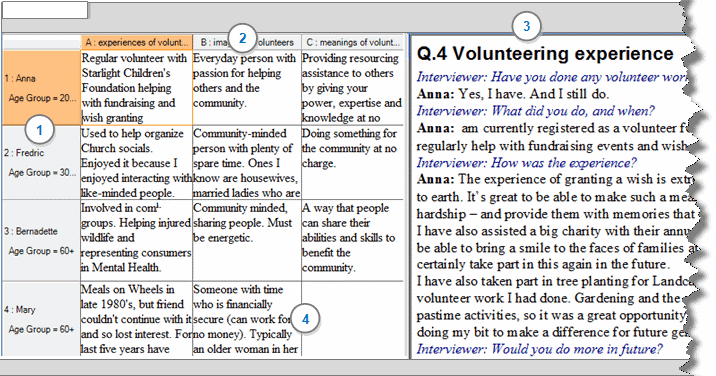Click Anna's Starlight Children's Foundation cell
The image size is (716, 376).
[137, 88]
